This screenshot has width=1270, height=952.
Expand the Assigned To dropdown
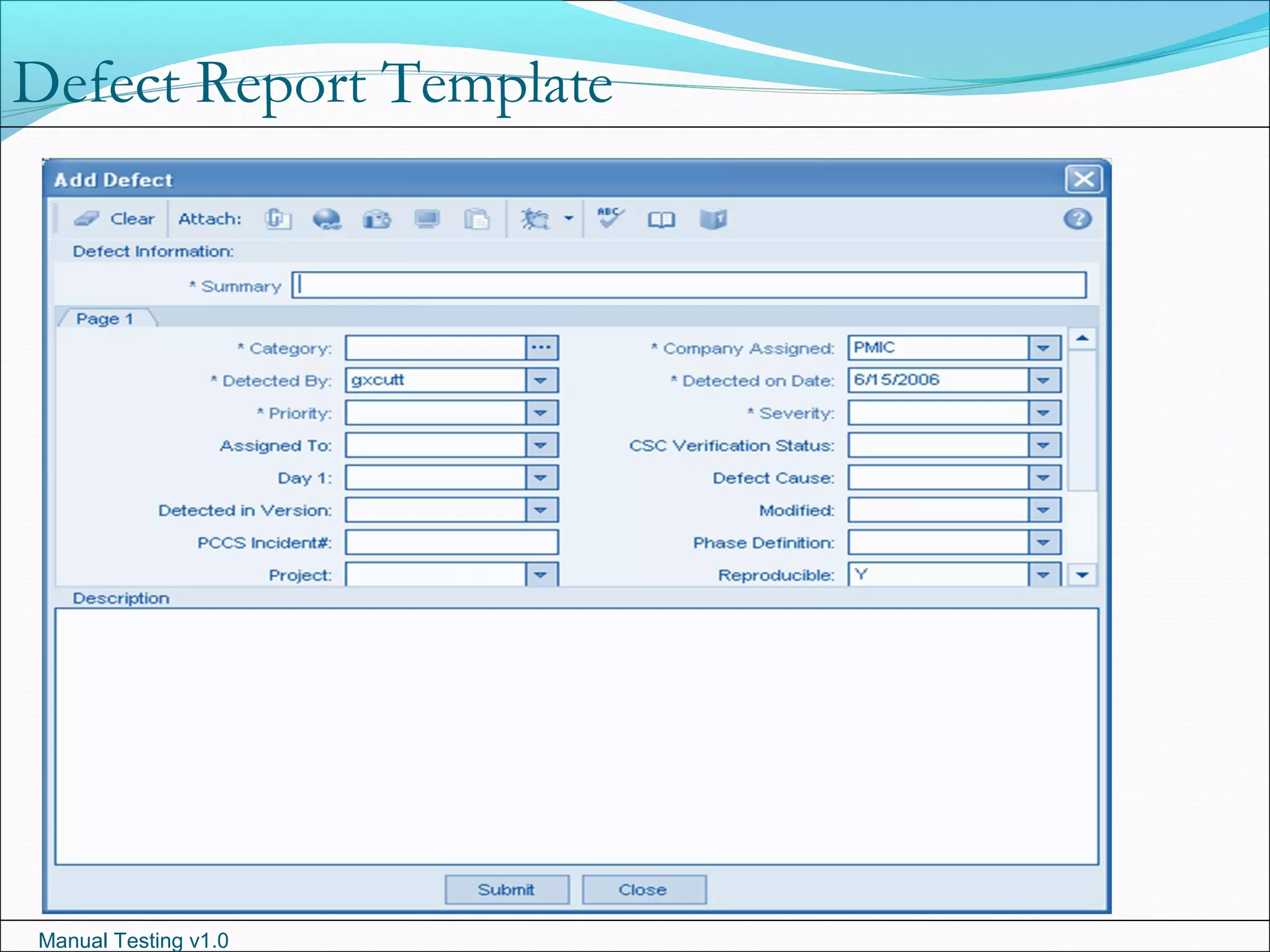pos(541,445)
